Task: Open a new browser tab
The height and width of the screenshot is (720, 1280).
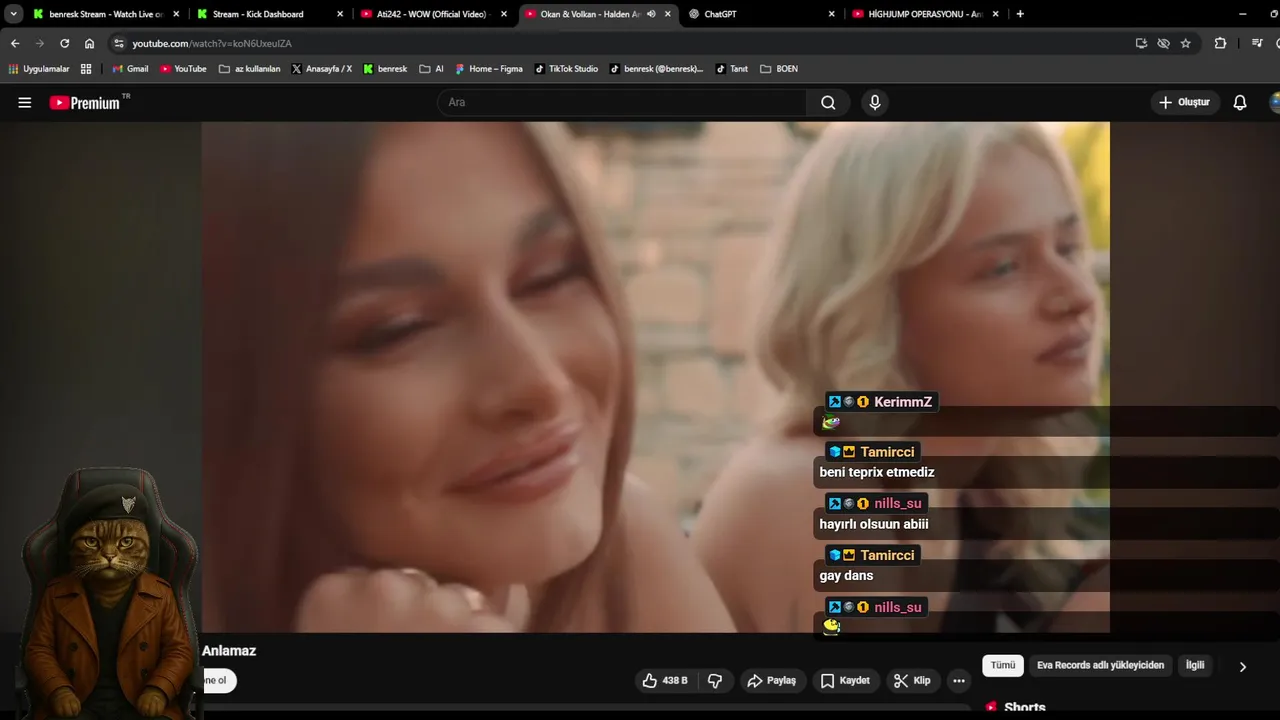Action: [x=1020, y=14]
